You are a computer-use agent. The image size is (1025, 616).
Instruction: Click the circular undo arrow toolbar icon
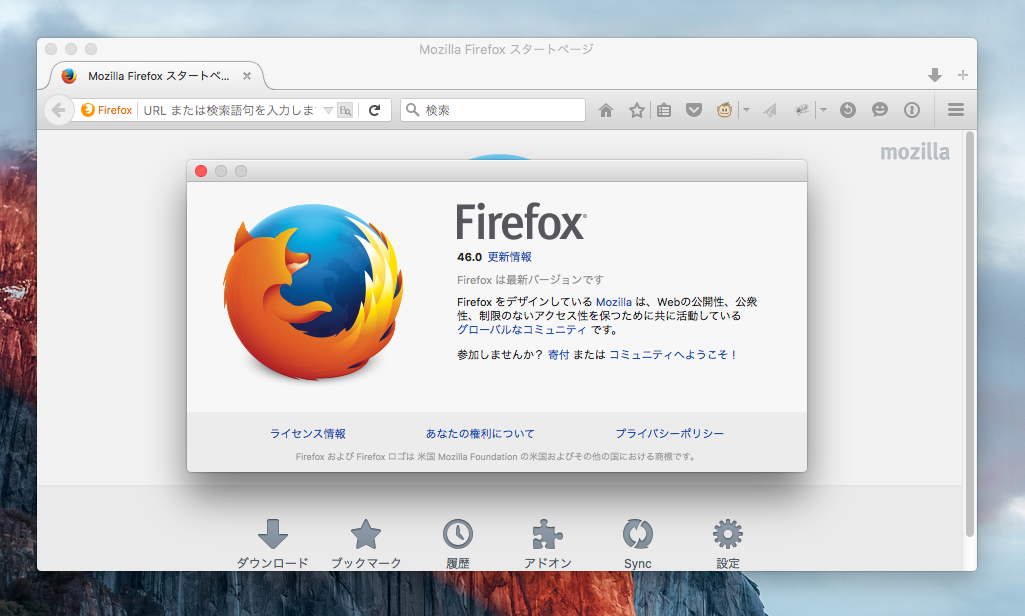click(x=848, y=110)
